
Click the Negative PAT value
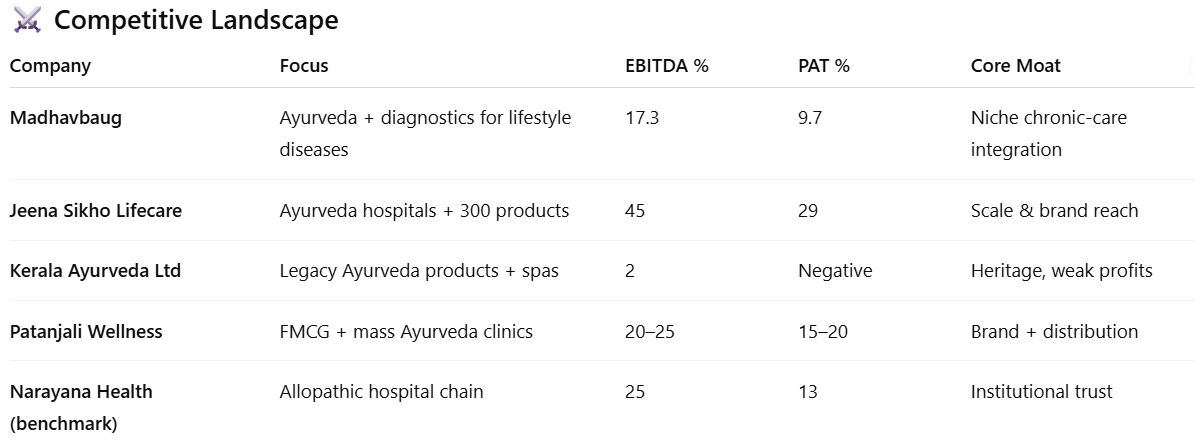tap(835, 271)
